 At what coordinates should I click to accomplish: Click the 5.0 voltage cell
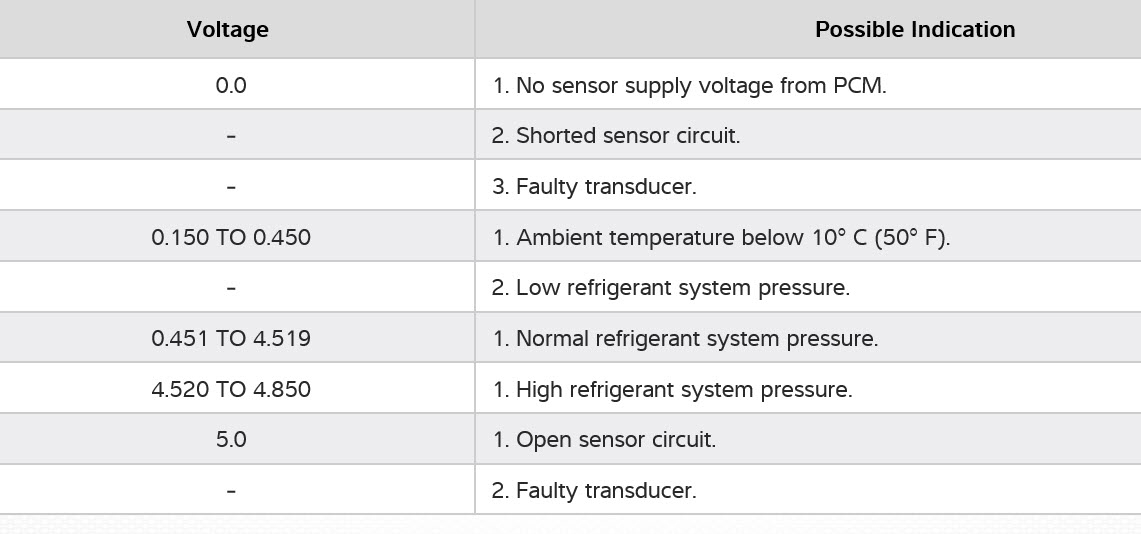231,440
